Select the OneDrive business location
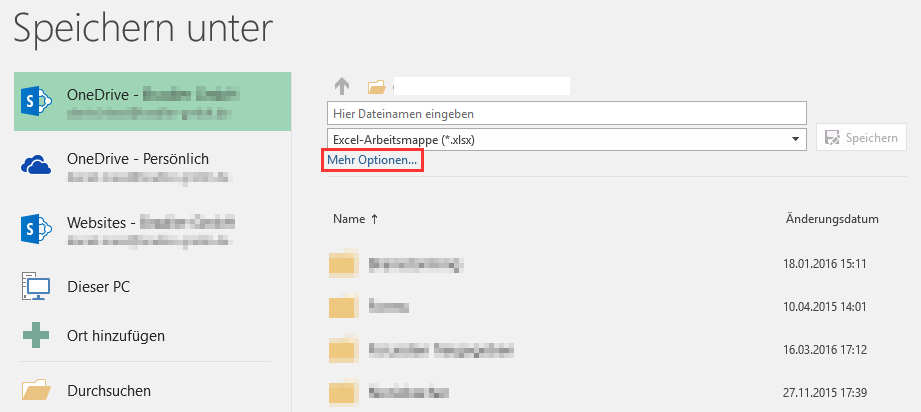The width and height of the screenshot is (921, 412). (152, 102)
